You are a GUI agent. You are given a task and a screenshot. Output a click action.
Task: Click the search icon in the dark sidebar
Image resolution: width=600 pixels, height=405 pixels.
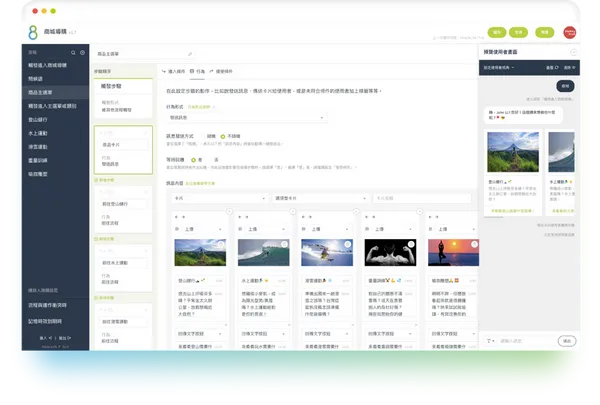73,52
